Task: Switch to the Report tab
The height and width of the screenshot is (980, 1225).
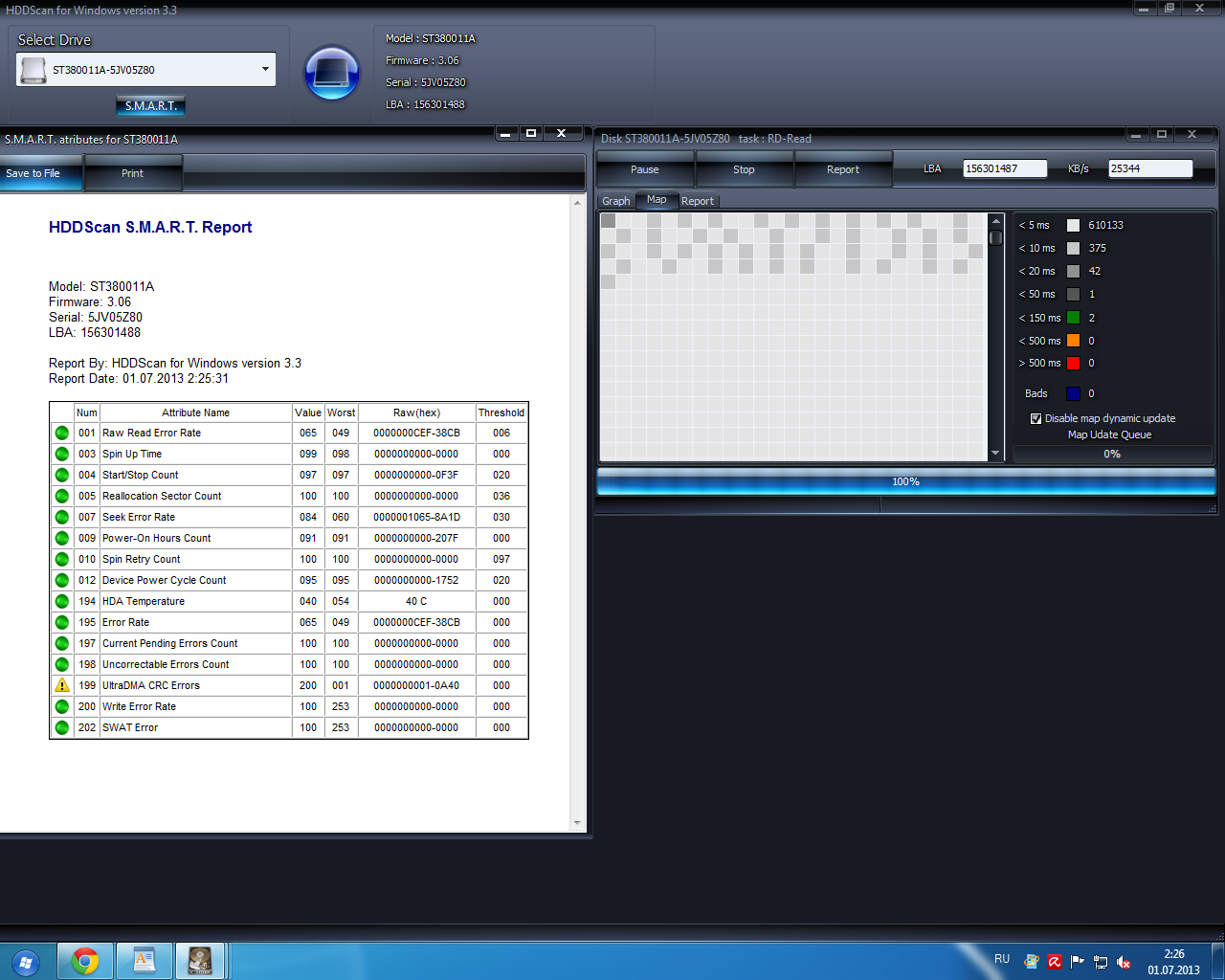Action: click(x=697, y=201)
